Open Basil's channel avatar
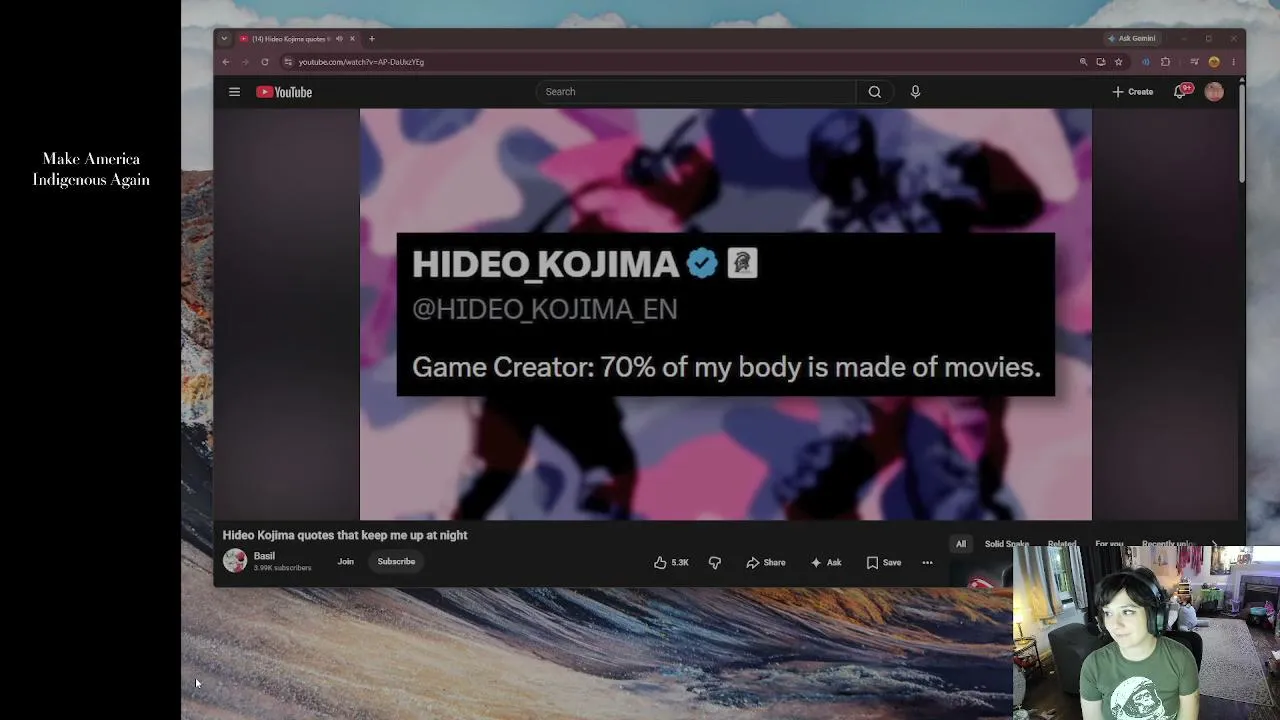The image size is (1280, 720). (x=235, y=561)
